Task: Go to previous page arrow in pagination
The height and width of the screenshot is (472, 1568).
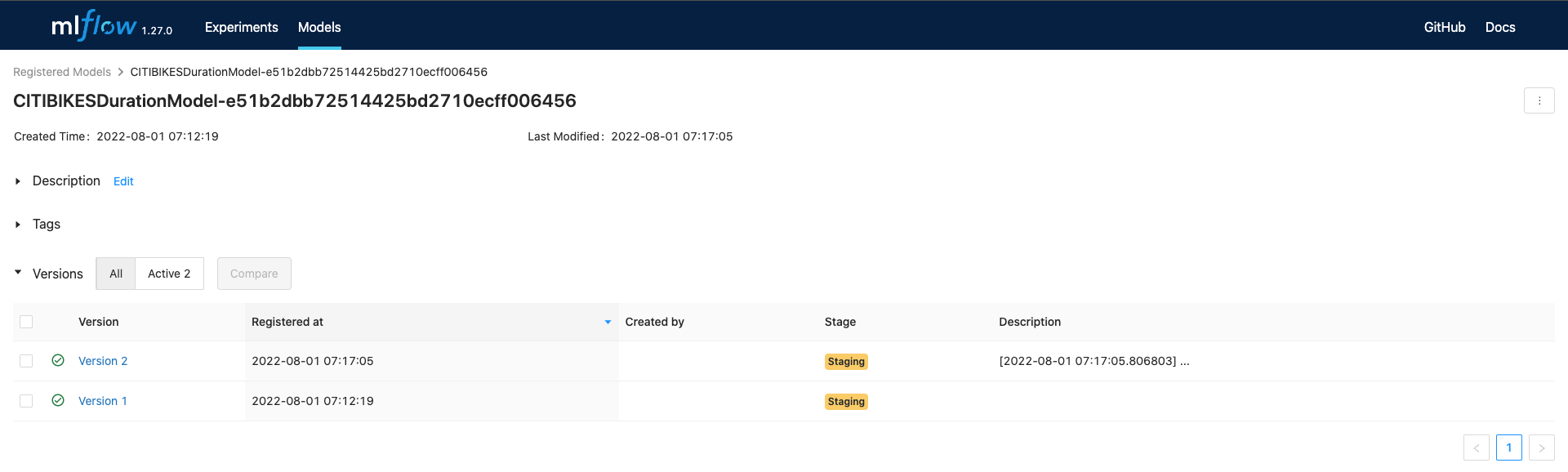Action: pos(1476,448)
